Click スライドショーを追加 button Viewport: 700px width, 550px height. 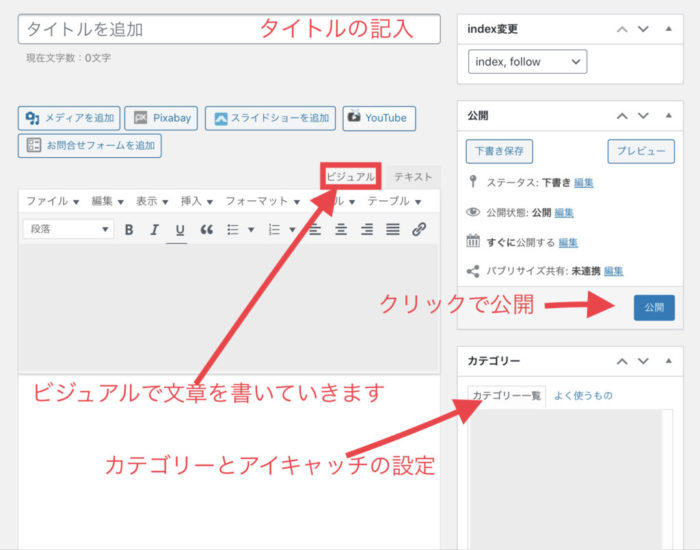(270, 118)
